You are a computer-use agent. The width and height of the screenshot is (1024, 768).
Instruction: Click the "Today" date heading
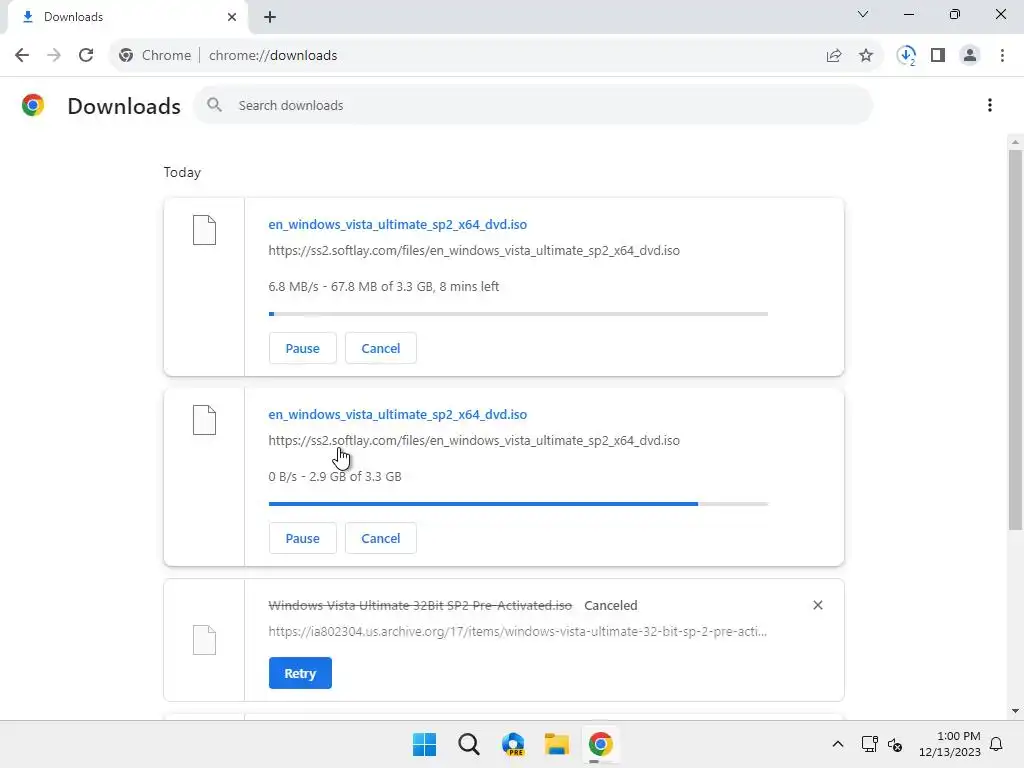[x=182, y=172]
